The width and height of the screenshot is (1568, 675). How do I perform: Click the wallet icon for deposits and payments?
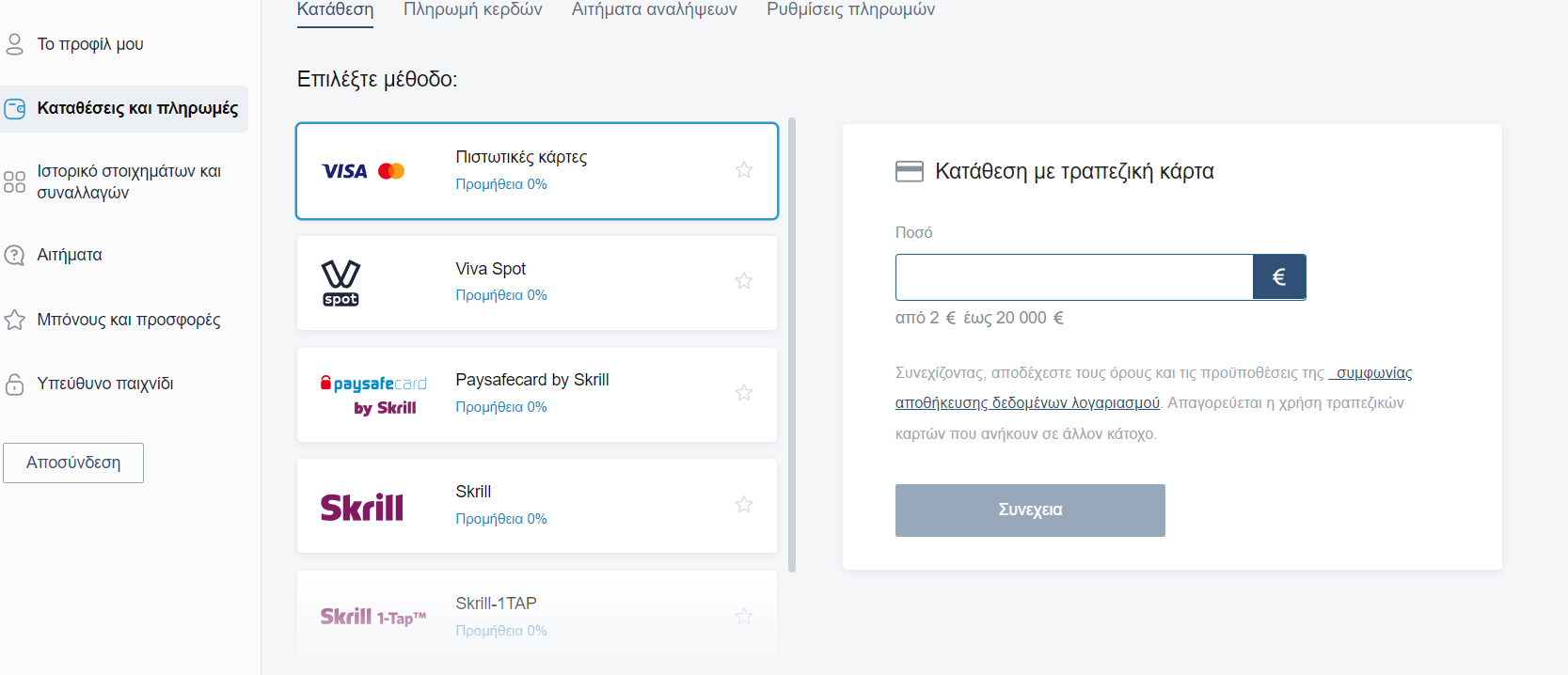click(15, 109)
